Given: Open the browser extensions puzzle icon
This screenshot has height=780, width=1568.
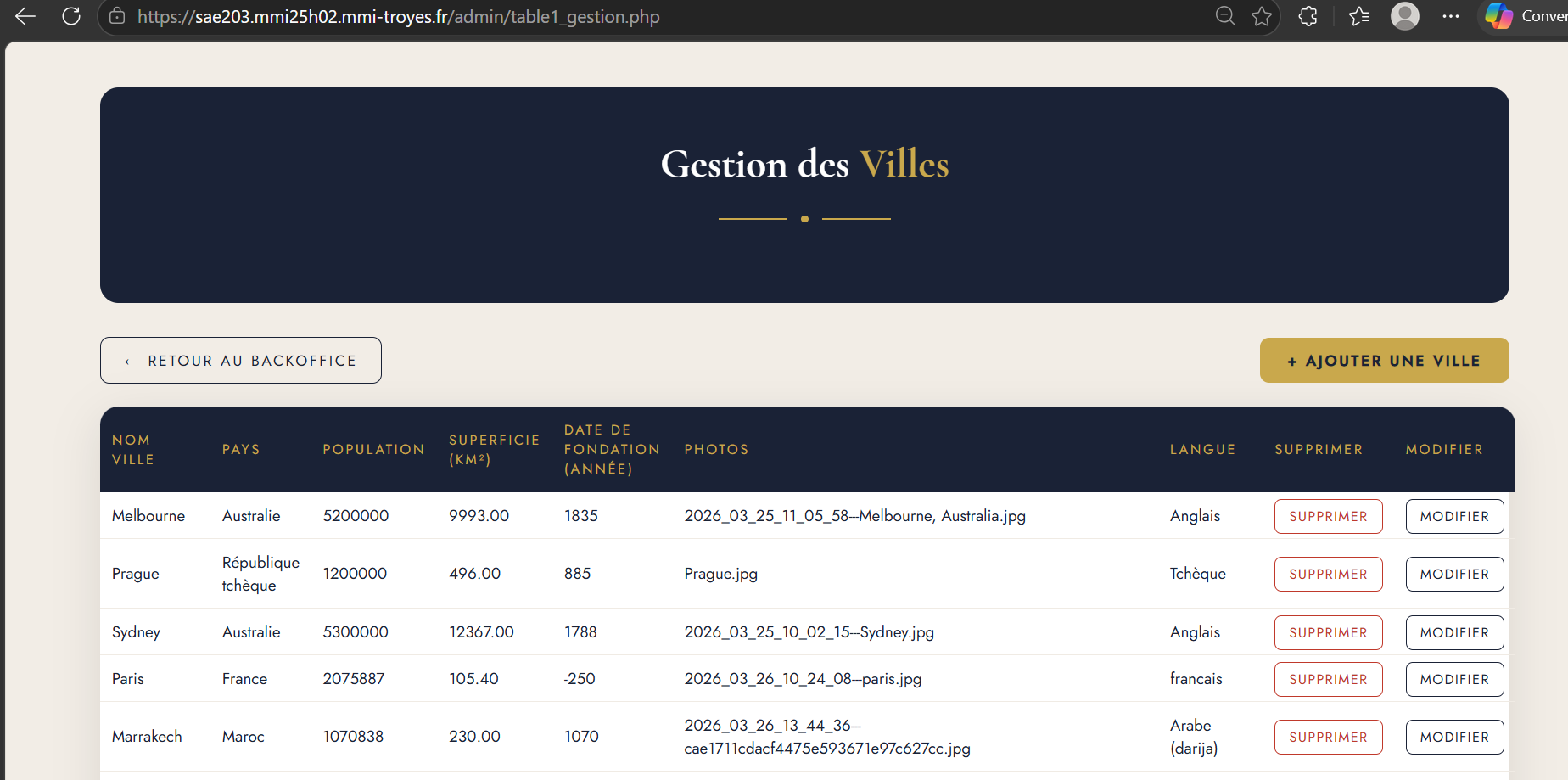Looking at the screenshot, I should tap(1308, 16).
